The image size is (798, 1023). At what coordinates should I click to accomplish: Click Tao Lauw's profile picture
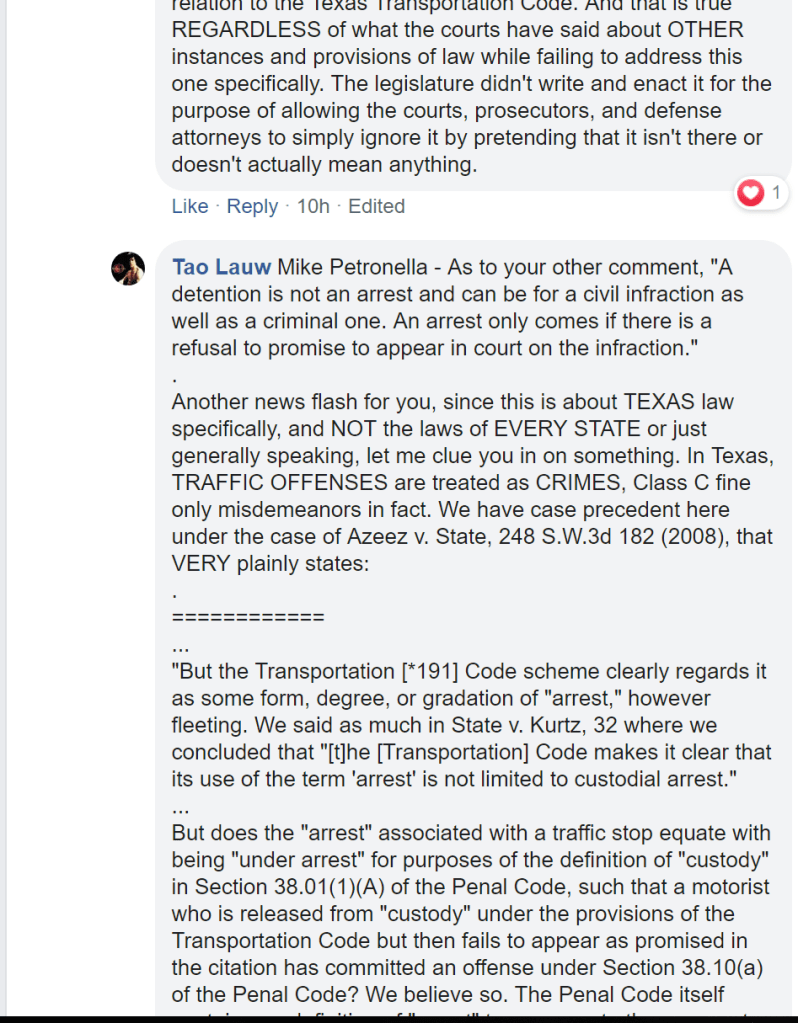[128, 268]
